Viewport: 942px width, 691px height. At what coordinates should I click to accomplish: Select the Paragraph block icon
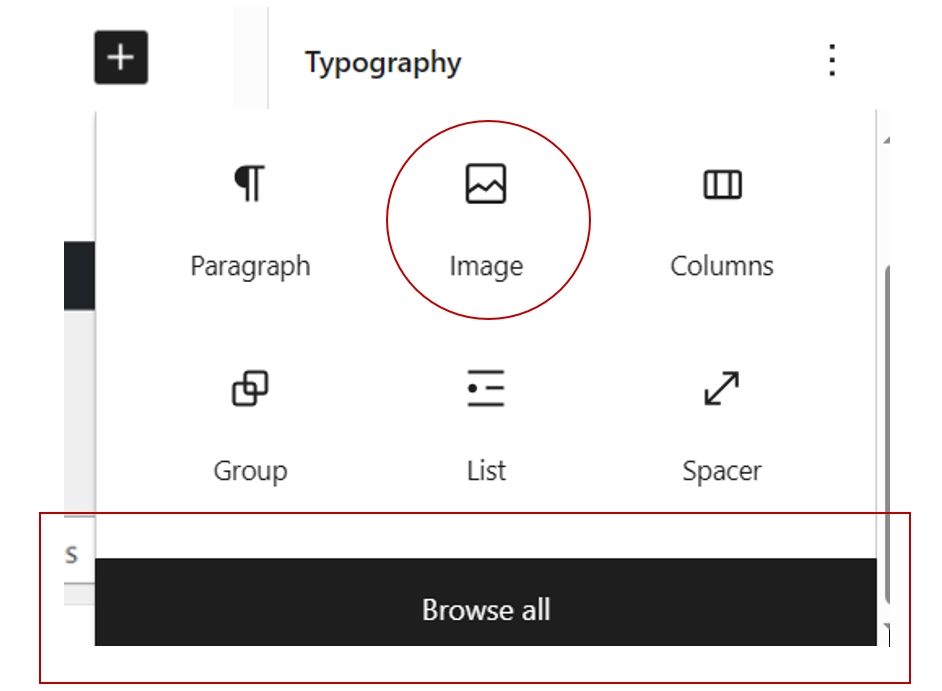[x=250, y=183]
